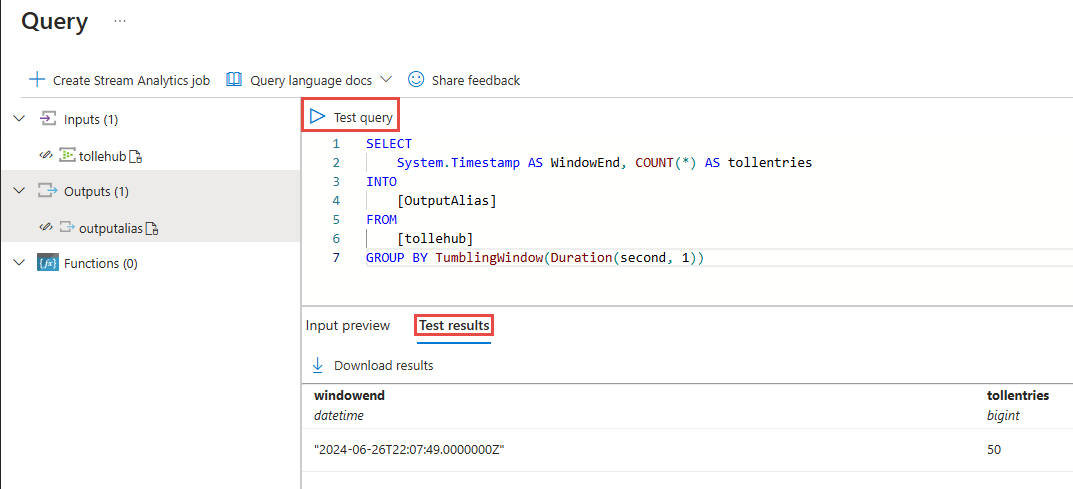Click the Download results arrow icon
Screen dimensions: 1073x489
tap(318, 365)
